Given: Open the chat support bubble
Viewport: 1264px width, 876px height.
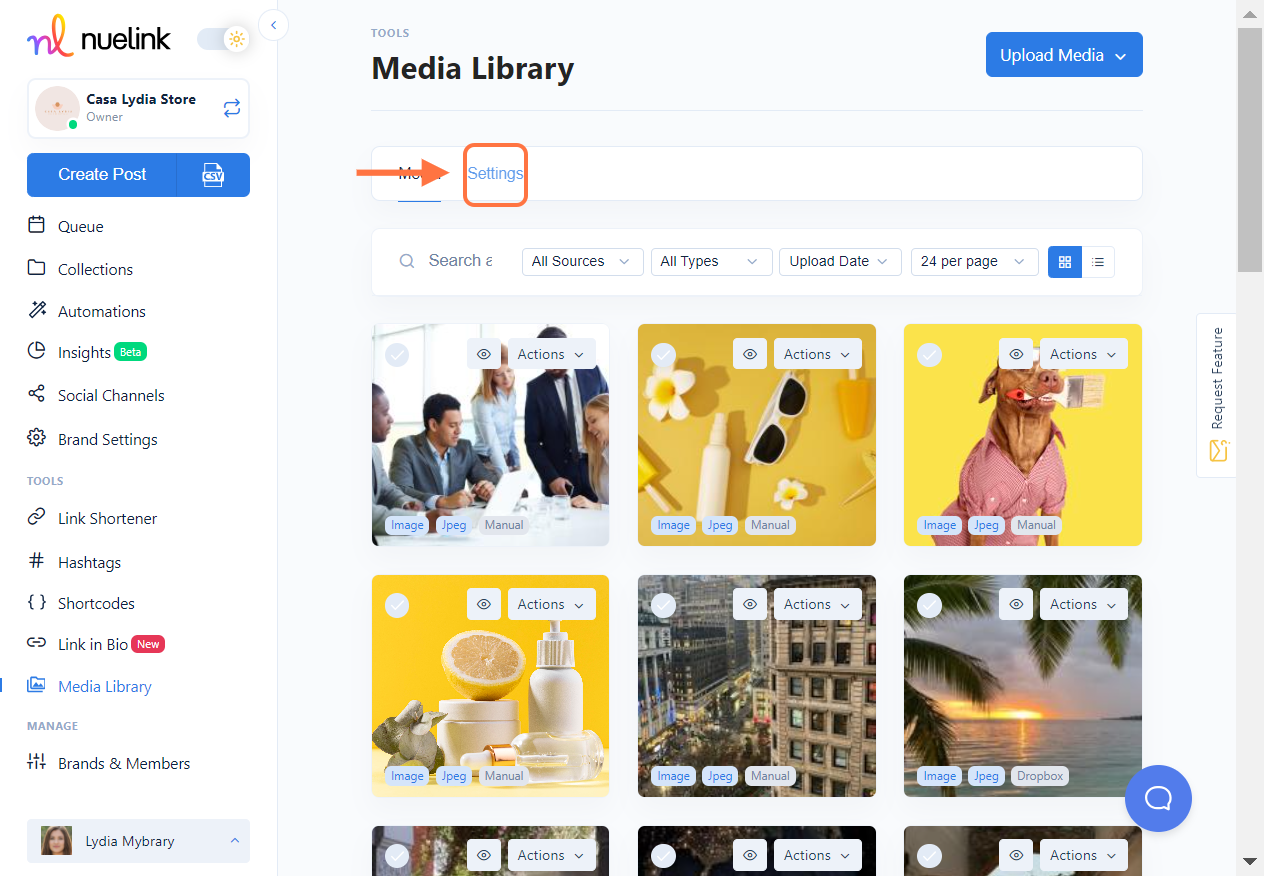Looking at the screenshot, I should 1158,798.
